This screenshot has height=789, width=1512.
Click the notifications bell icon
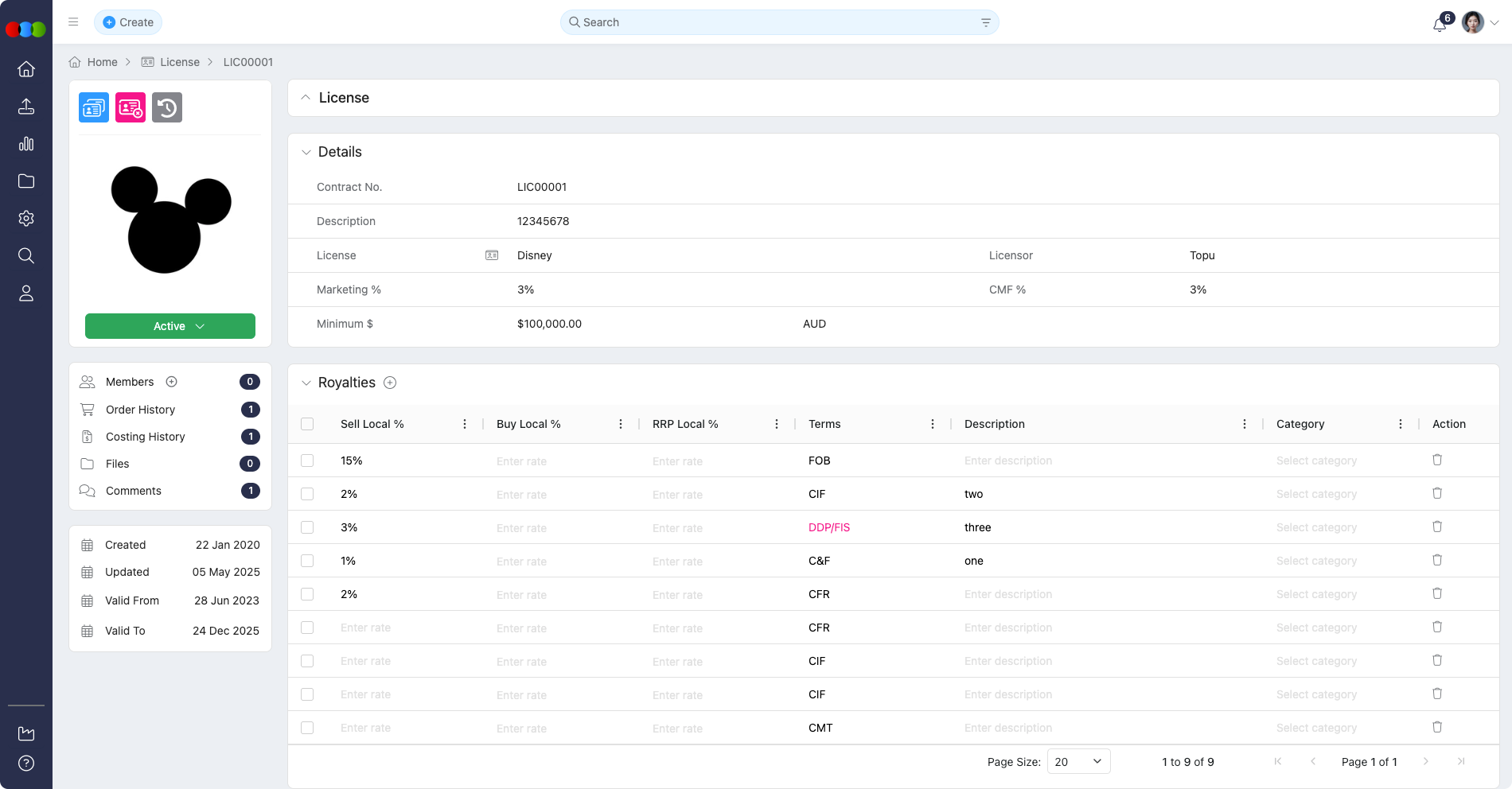coord(1439,24)
